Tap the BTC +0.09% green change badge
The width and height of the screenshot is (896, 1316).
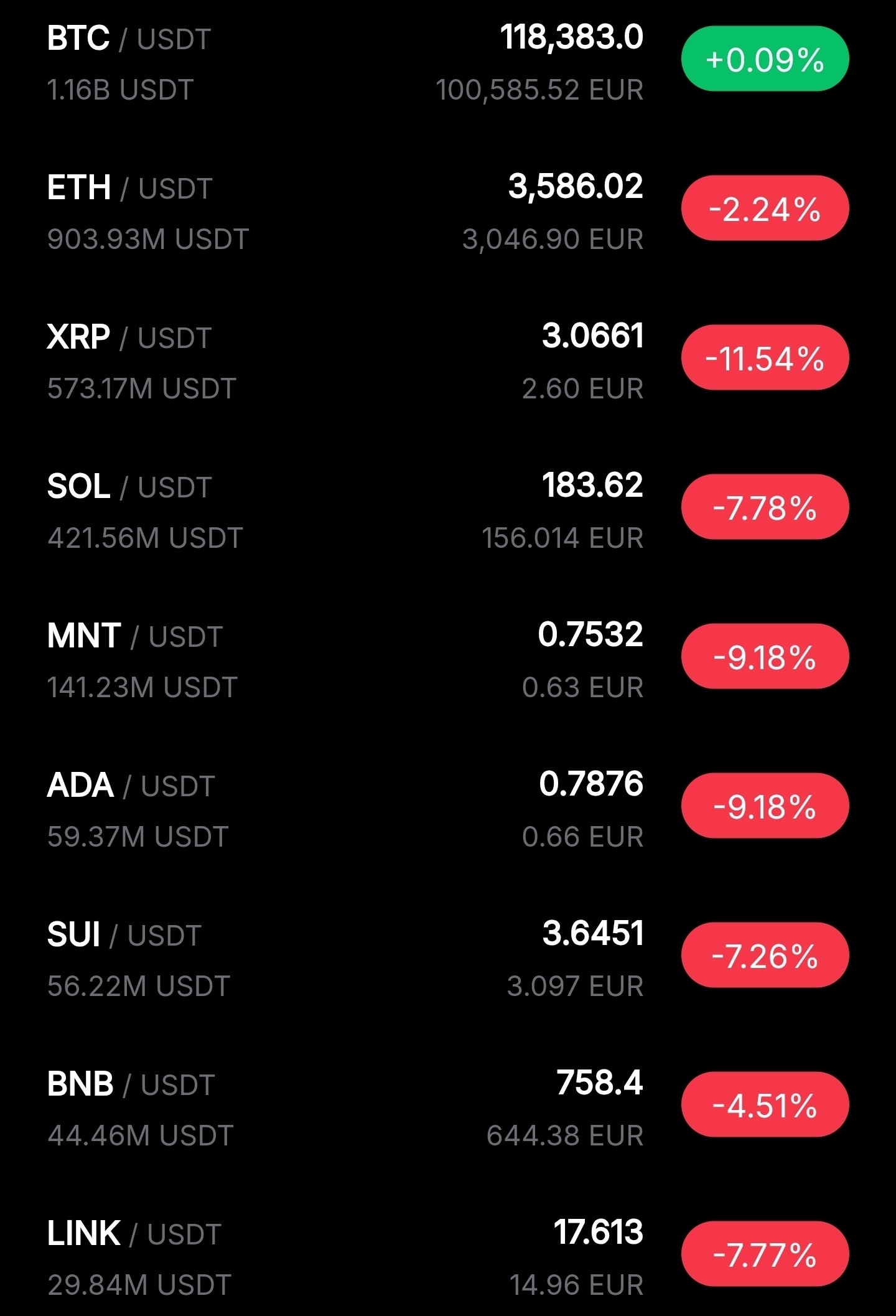point(765,59)
